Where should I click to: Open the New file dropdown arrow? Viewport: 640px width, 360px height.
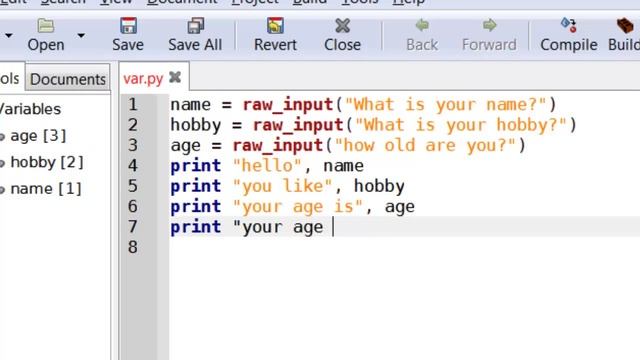click(x=9, y=36)
